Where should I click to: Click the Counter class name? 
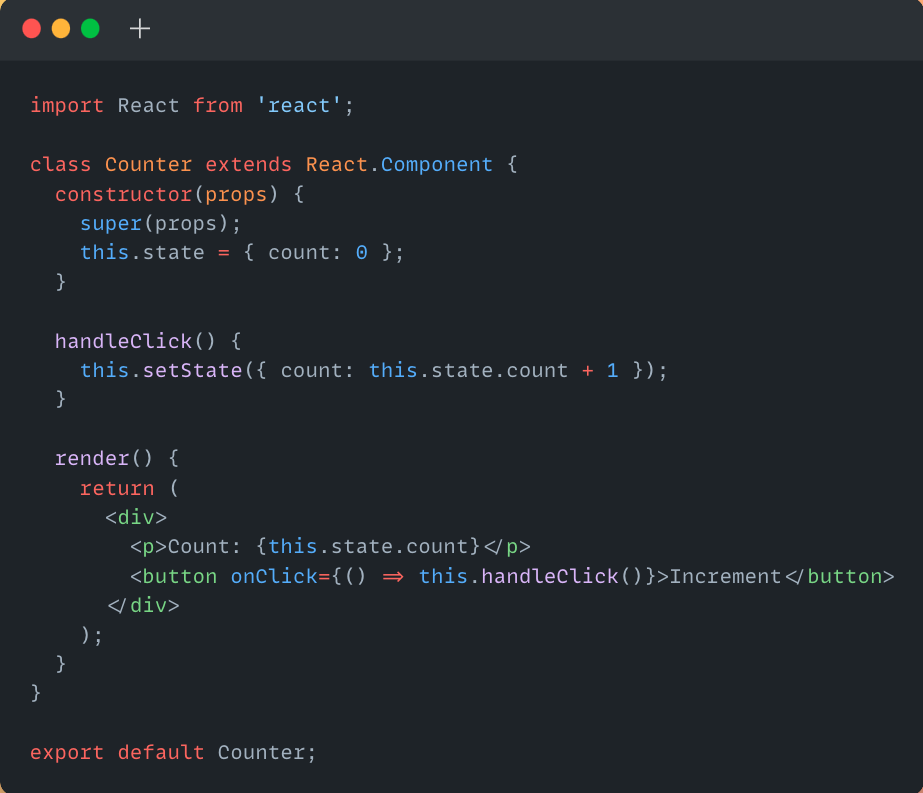[148, 164]
